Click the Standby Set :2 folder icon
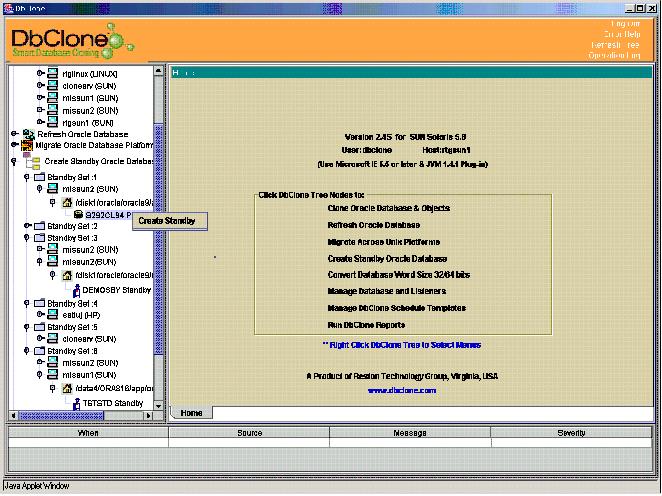Viewport: 662px width, 496px height. (39, 226)
